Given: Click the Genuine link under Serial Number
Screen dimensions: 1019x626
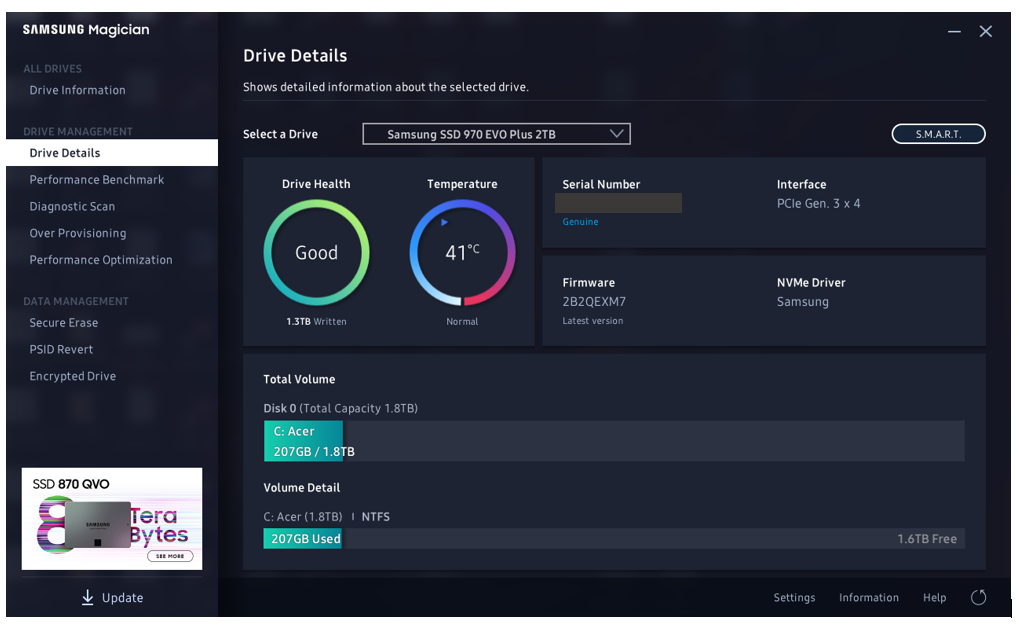Looking at the screenshot, I should point(580,222).
